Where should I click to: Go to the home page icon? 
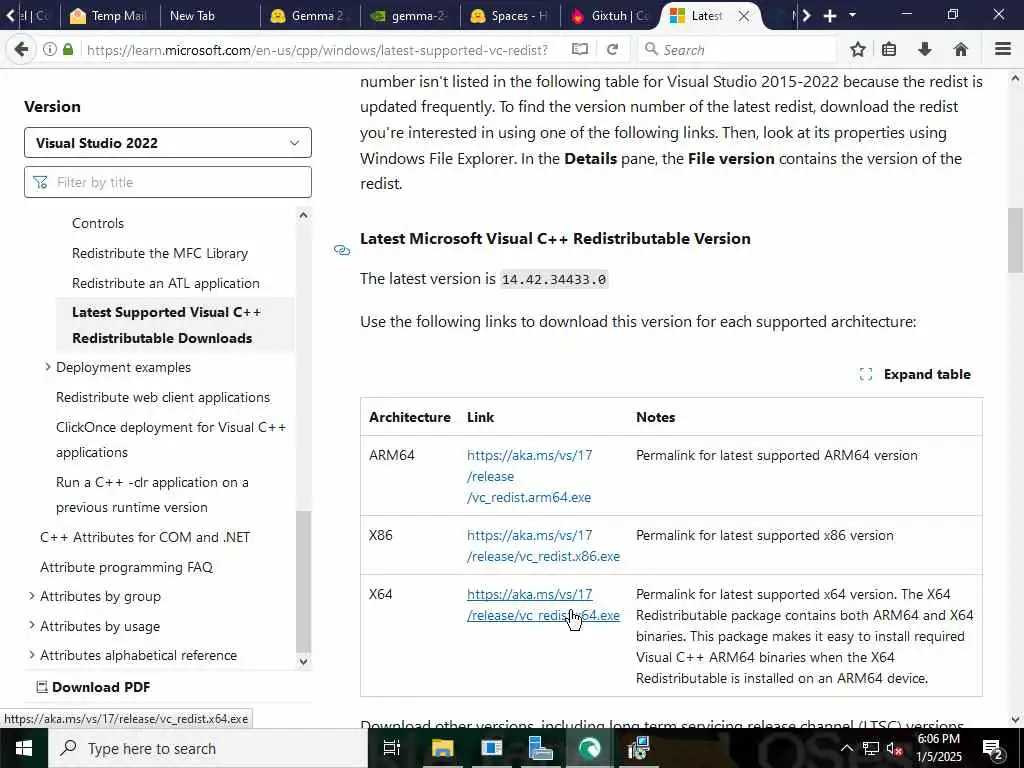[961, 50]
